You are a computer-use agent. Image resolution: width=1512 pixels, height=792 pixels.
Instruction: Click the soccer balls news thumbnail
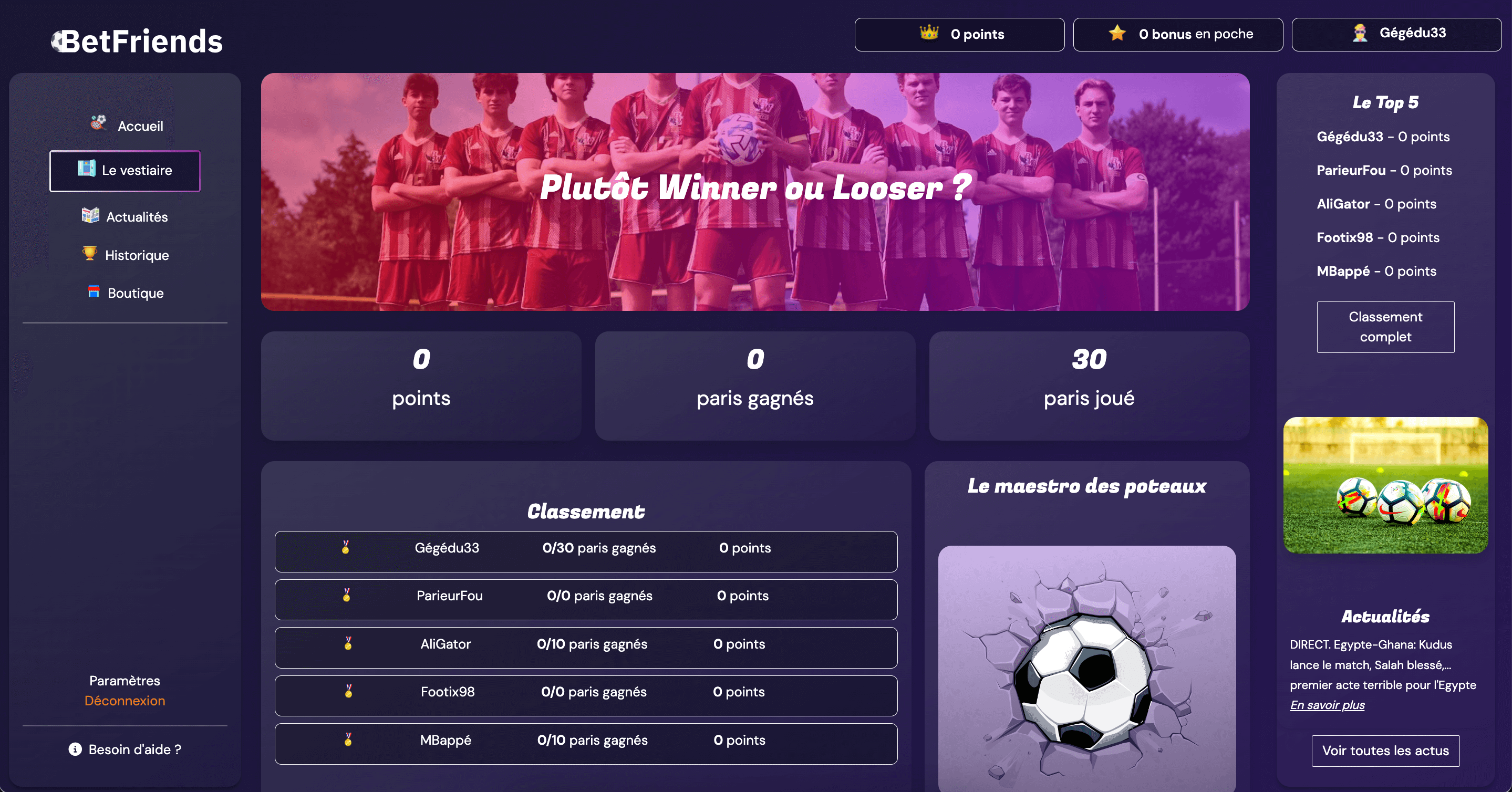[1385, 485]
